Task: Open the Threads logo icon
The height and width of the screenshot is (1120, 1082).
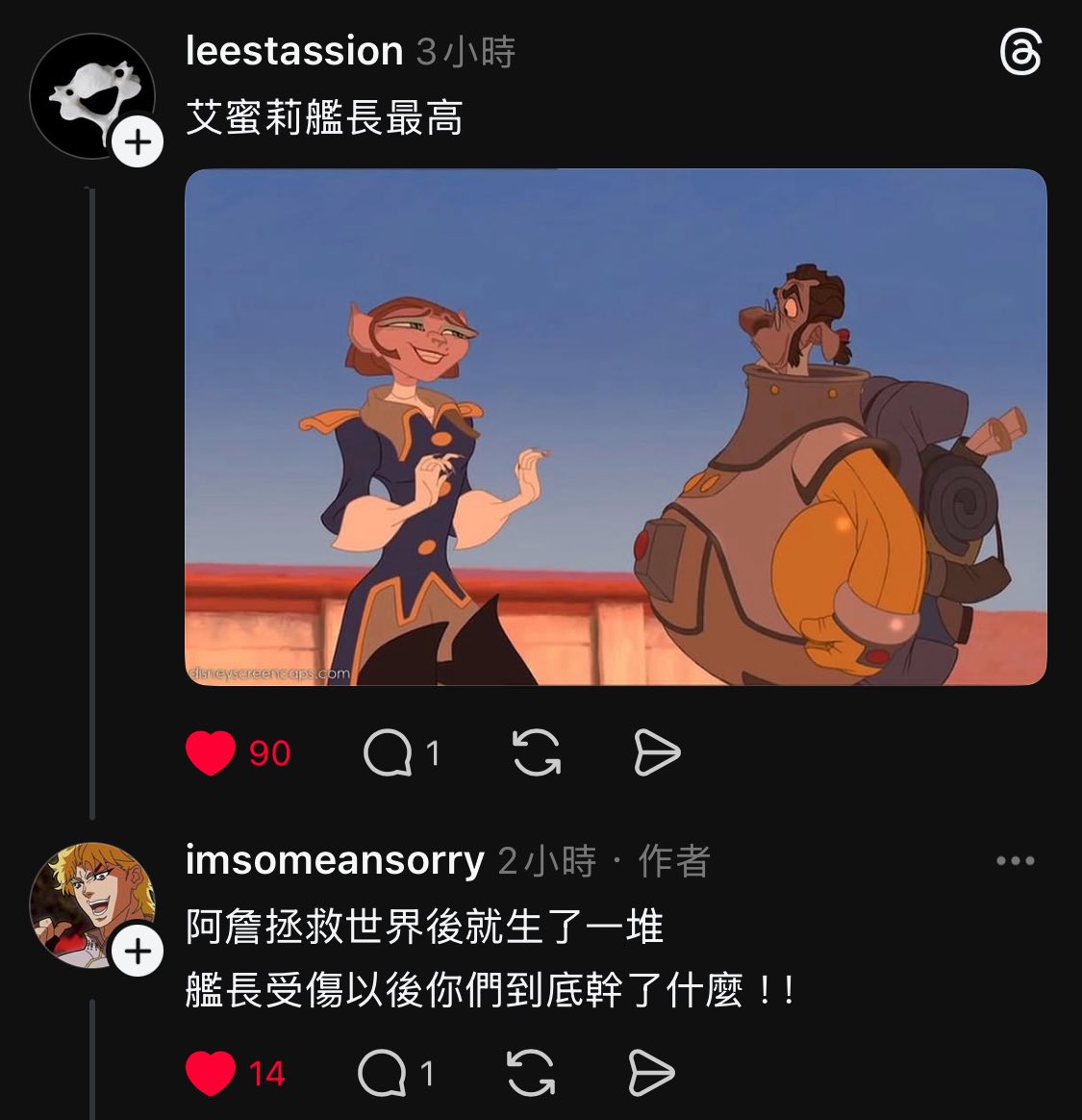Action: [1020, 53]
